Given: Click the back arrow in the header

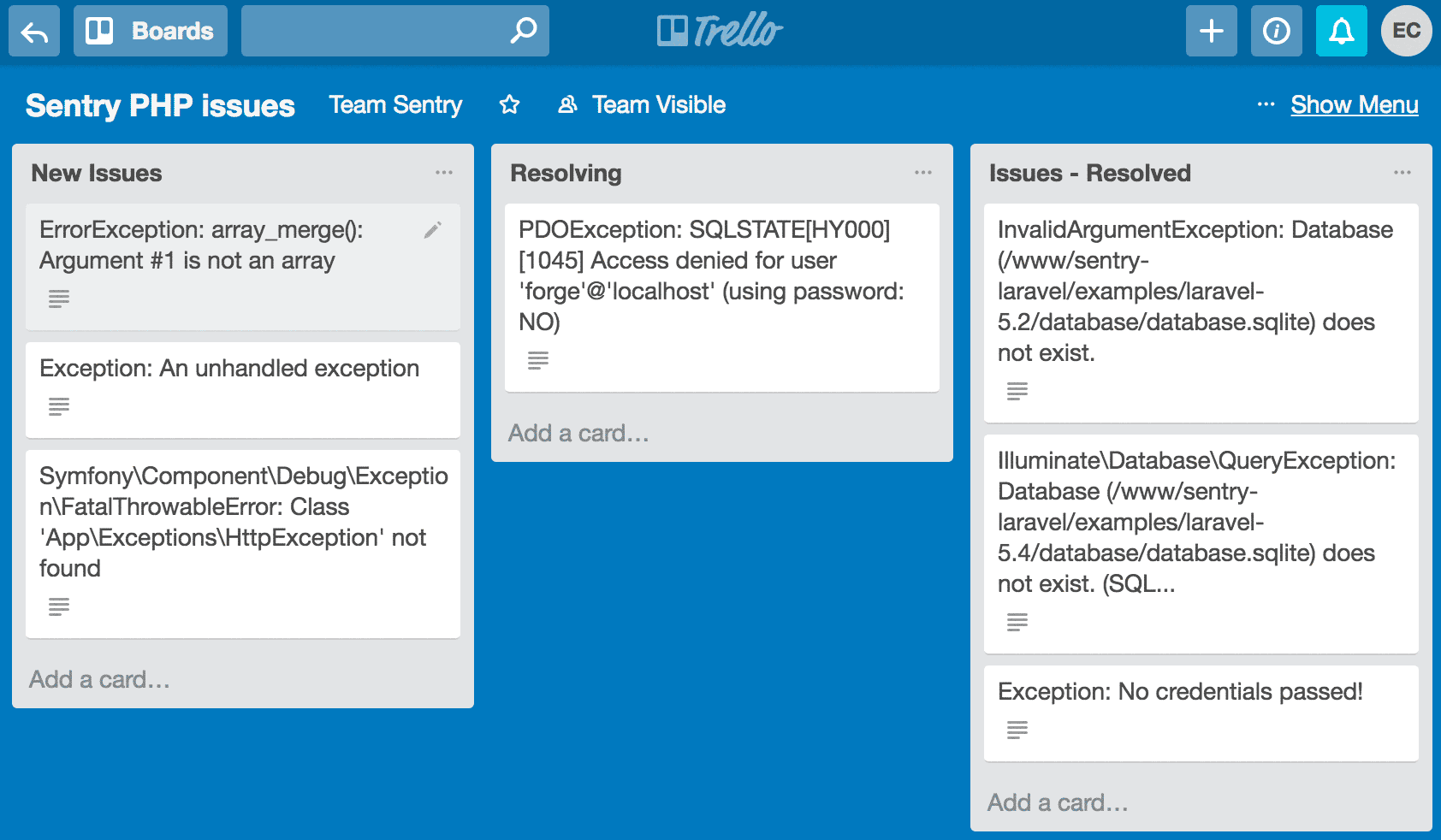Looking at the screenshot, I should 34,32.
